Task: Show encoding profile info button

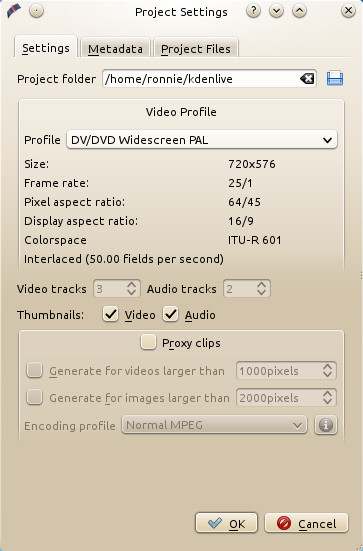Action: coord(326,425)
